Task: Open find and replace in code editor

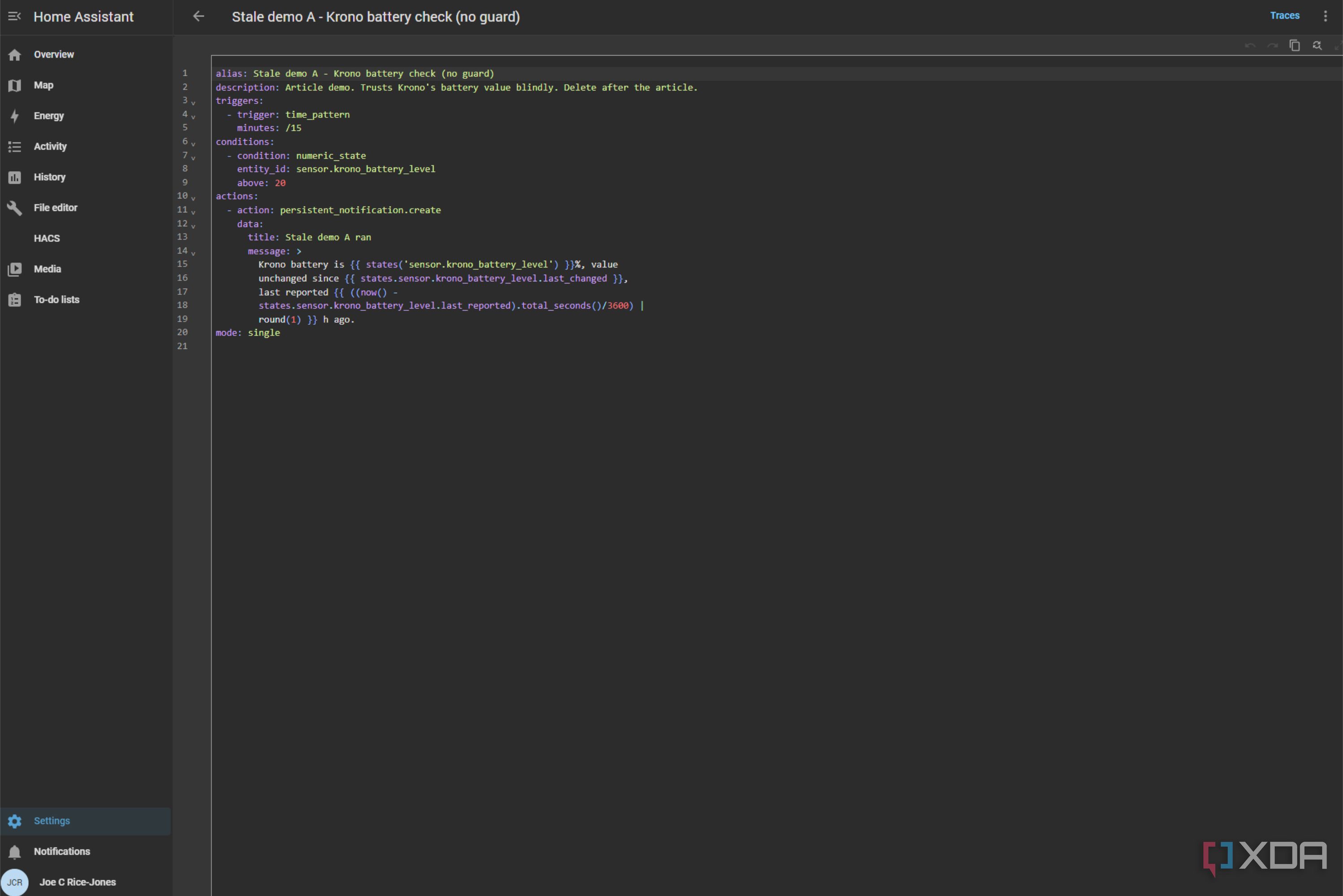Action: (x=1317, y=45)
